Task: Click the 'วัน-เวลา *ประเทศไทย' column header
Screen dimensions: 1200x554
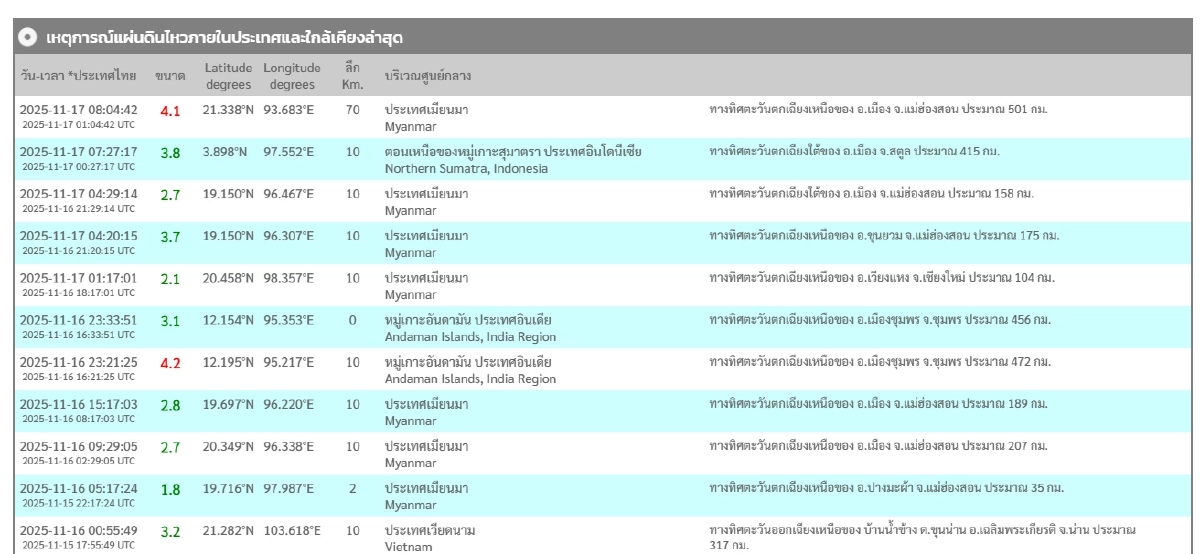Action: click(x=78, y=76)
